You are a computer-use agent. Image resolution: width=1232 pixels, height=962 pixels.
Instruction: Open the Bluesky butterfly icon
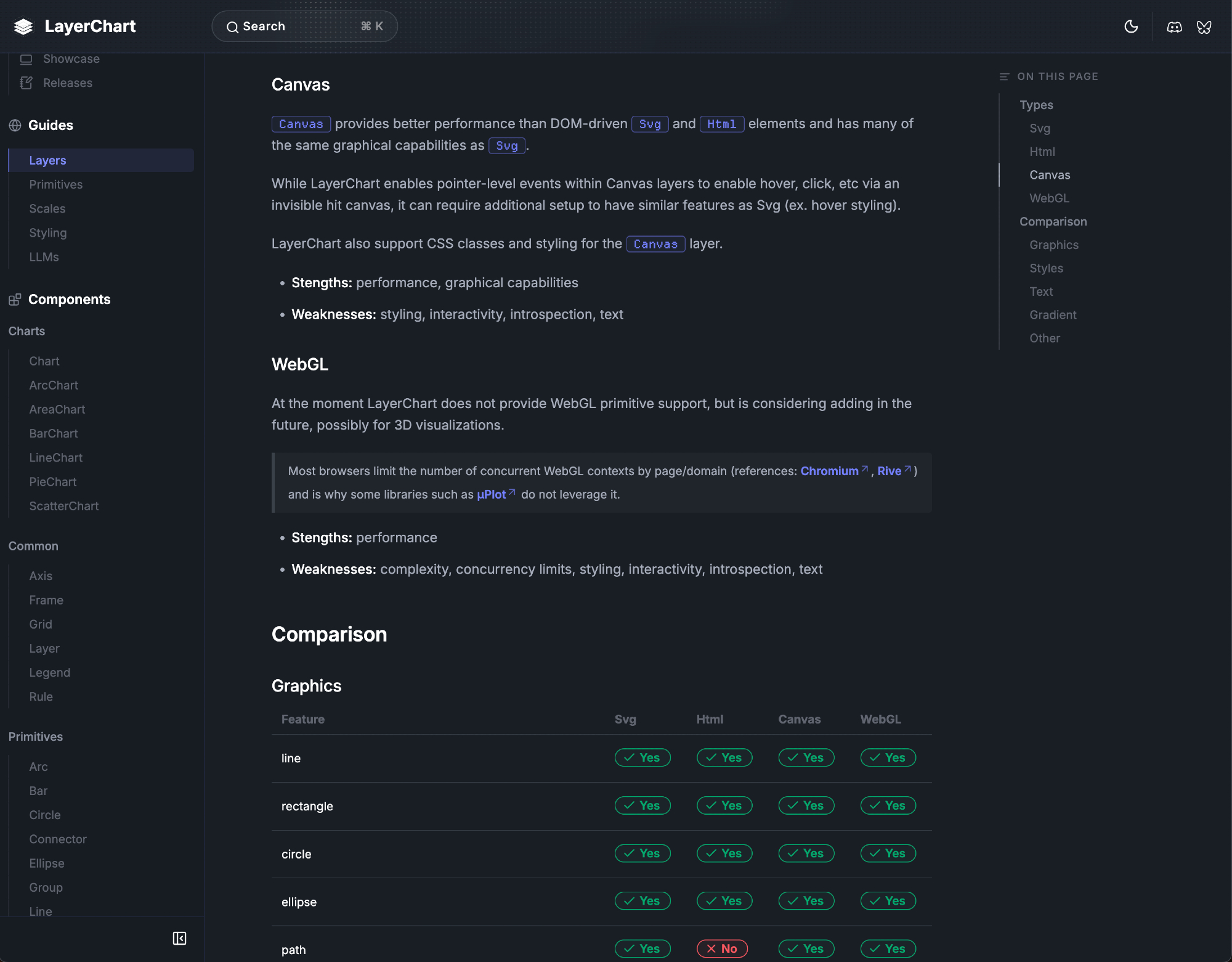1204,26
